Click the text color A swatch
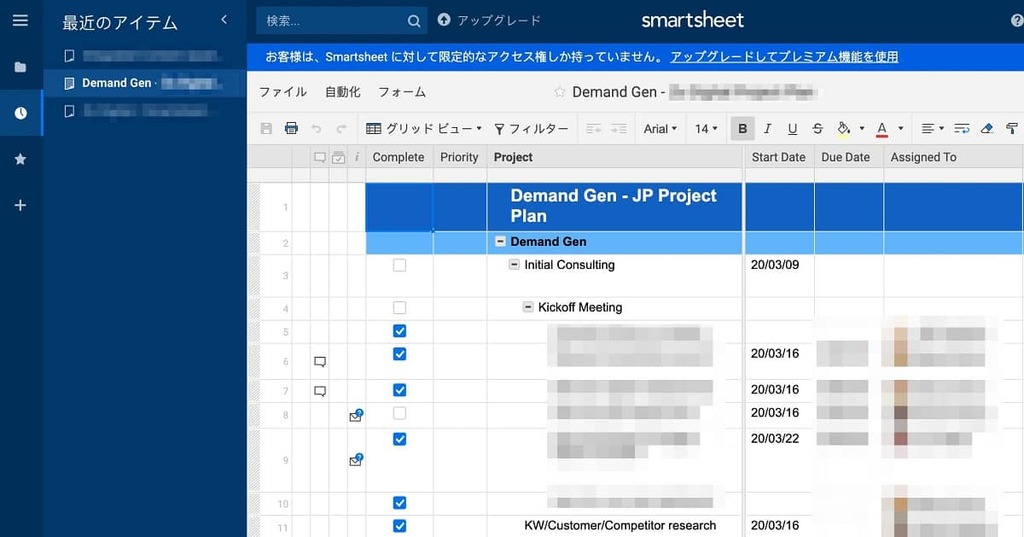This screenshot has width=1024, height=537. click(882, 129)
